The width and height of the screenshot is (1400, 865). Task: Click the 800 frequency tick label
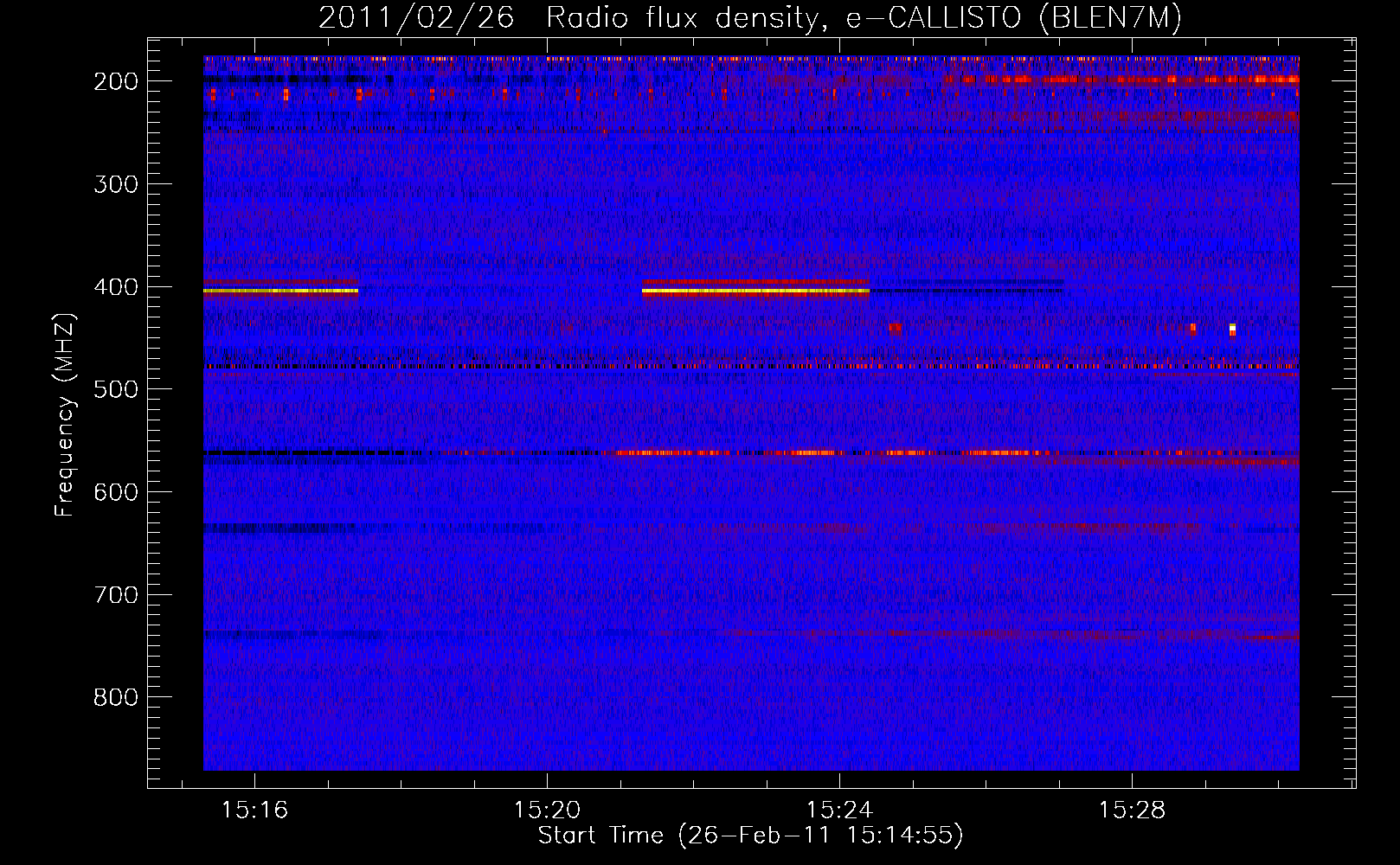(x=116, y=698)
